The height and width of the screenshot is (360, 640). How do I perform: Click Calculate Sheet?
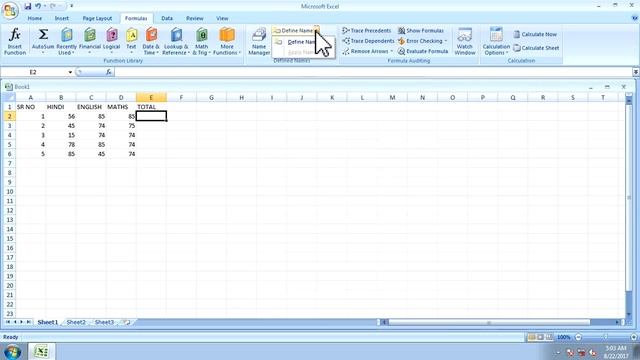coord(536,48)
